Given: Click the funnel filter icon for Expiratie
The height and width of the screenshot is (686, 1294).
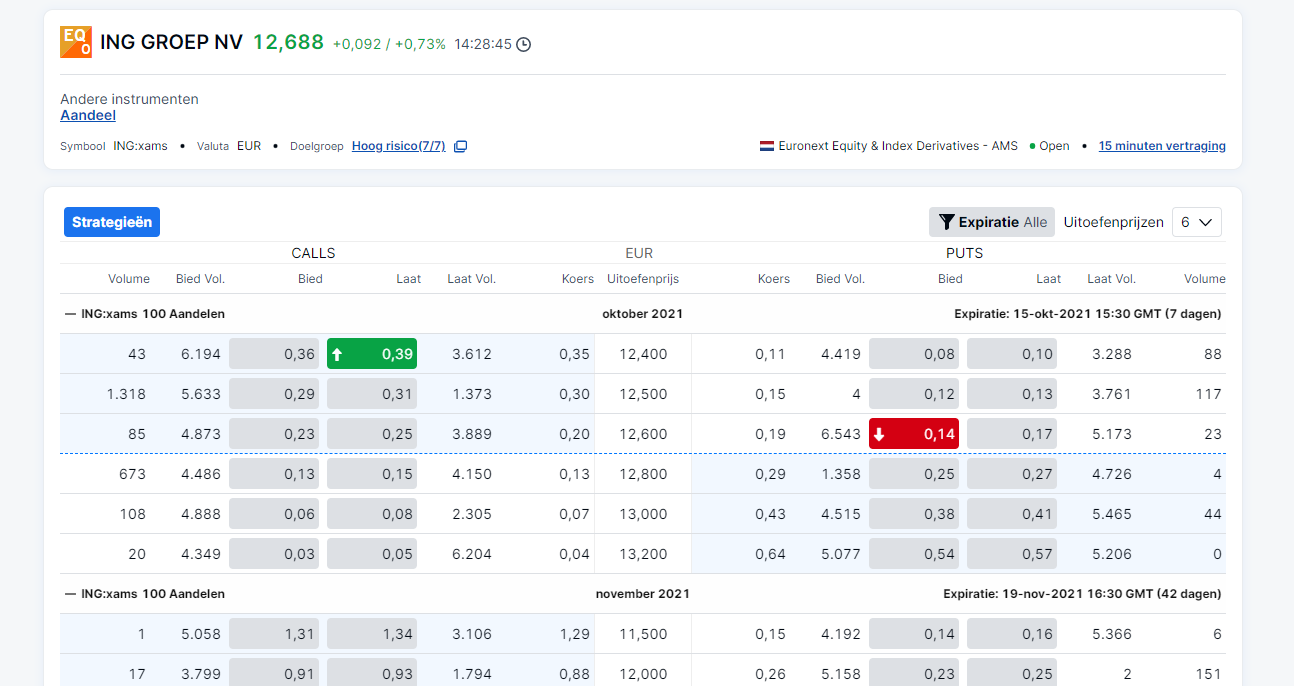Looking at the screenshot, I should coord(946,222).
